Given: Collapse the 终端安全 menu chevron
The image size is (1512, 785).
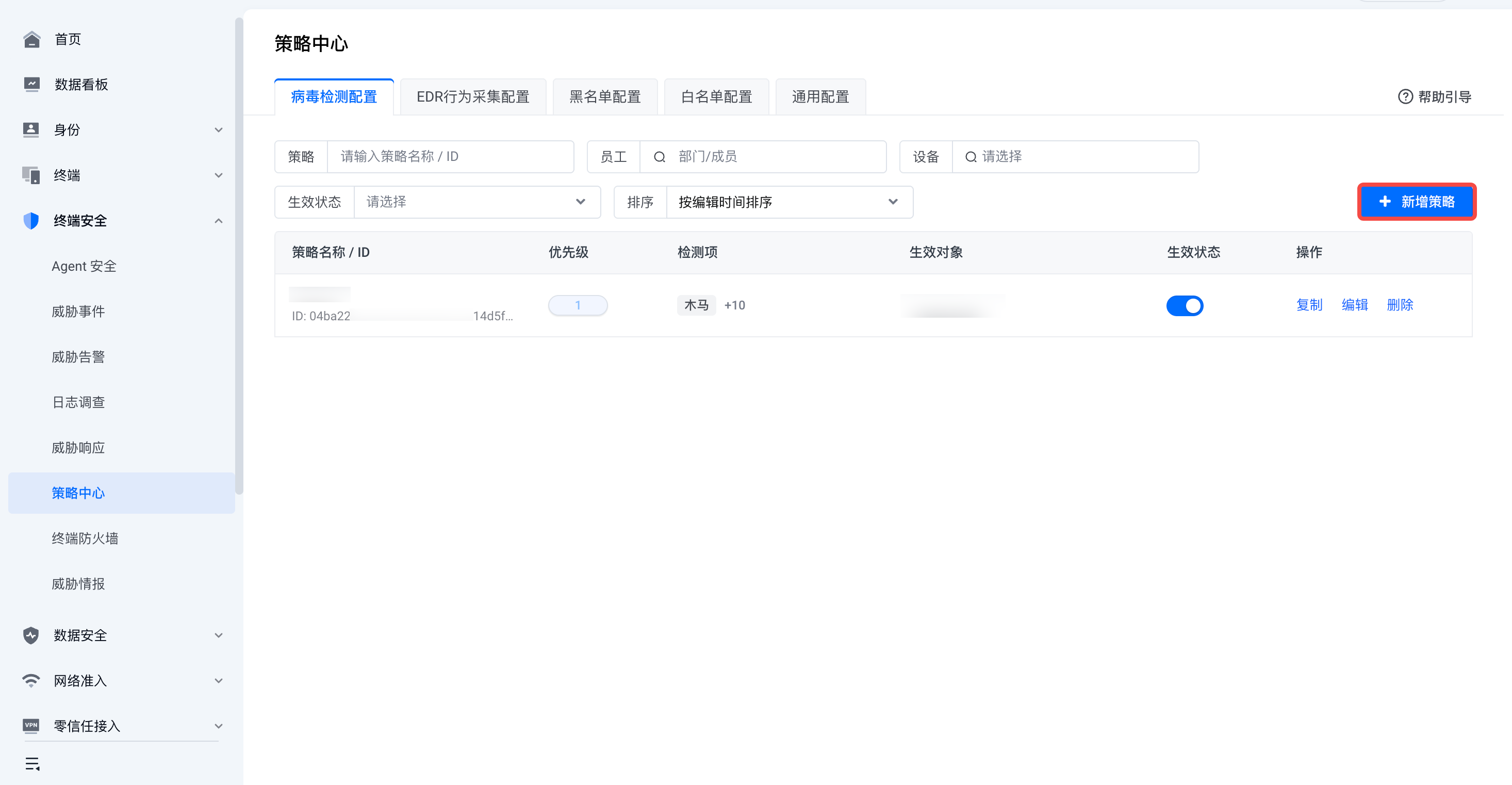Looking at the screenshot, I should pyautogui.click(x=218, y=221).
